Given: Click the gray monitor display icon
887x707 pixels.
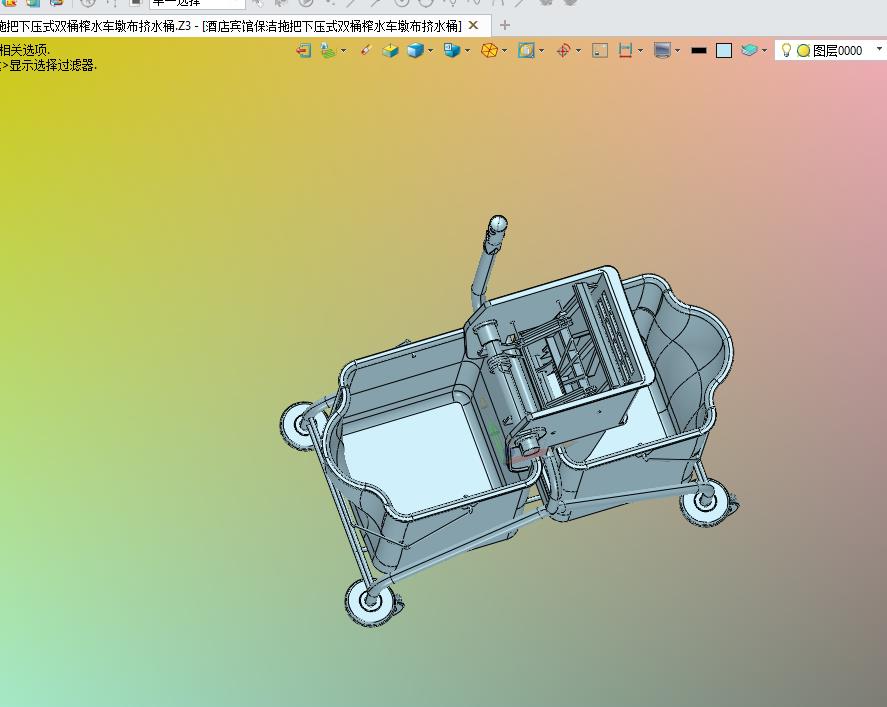Looking at the screenshot, I should pos(662,50).
